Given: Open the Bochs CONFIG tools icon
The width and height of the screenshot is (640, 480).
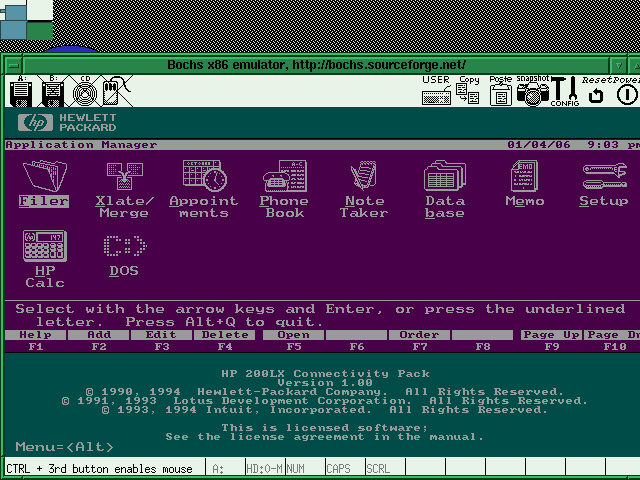Looking at the screenshot, I should tap(565, 91).
